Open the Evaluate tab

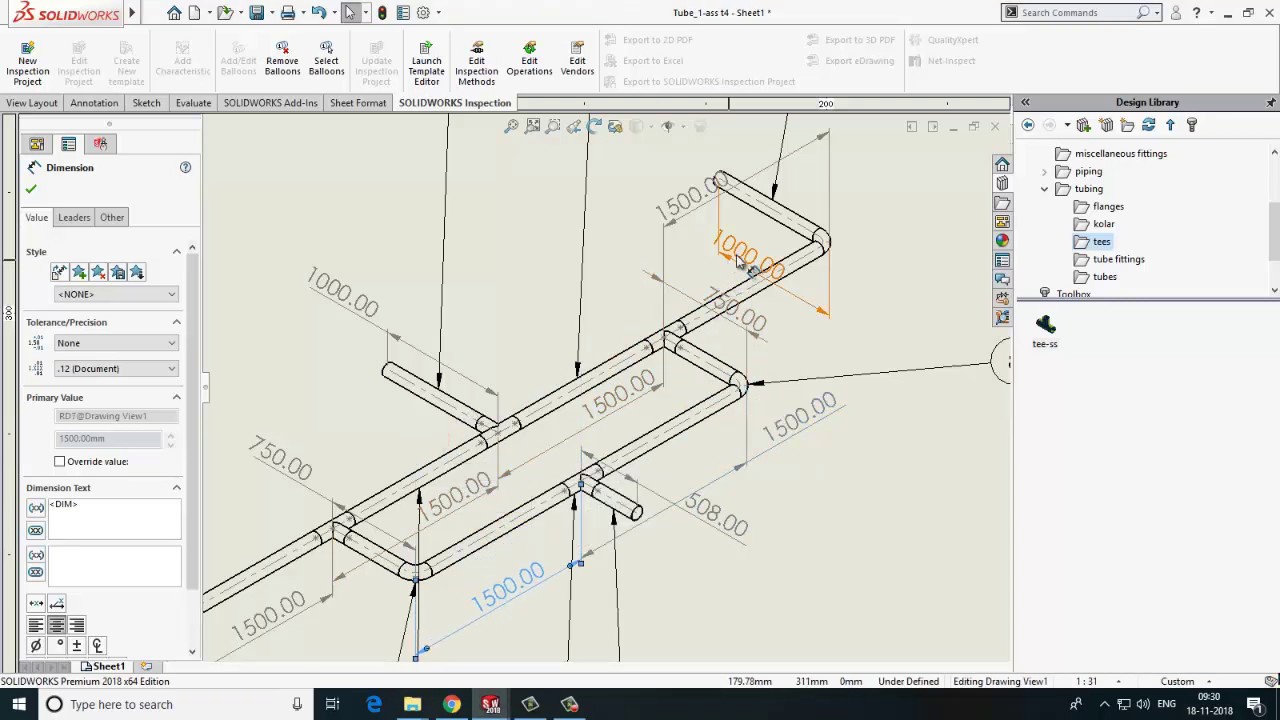point(193,103)
